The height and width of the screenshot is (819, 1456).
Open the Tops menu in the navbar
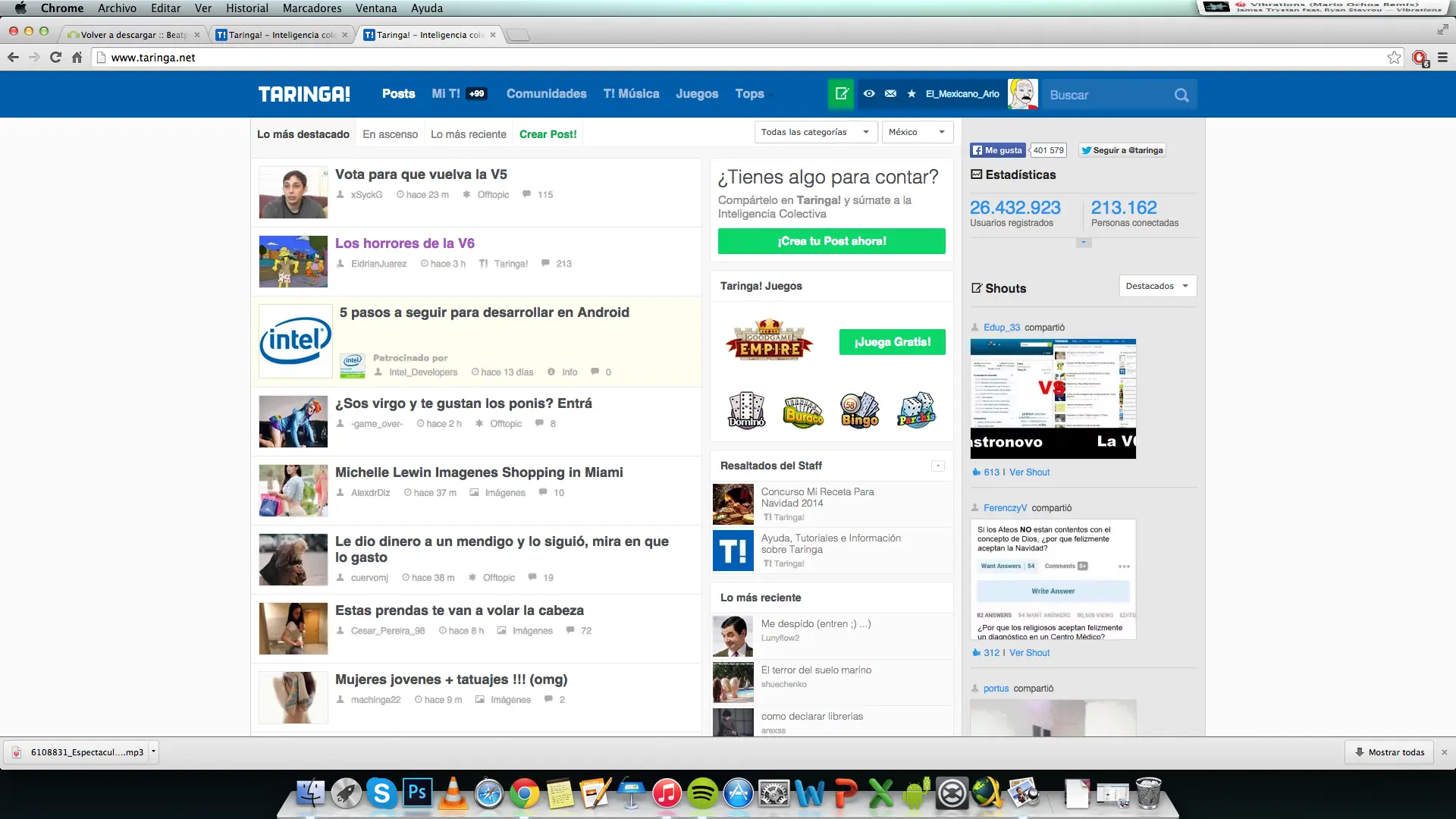pyautogui.click(x=750, y=94)
